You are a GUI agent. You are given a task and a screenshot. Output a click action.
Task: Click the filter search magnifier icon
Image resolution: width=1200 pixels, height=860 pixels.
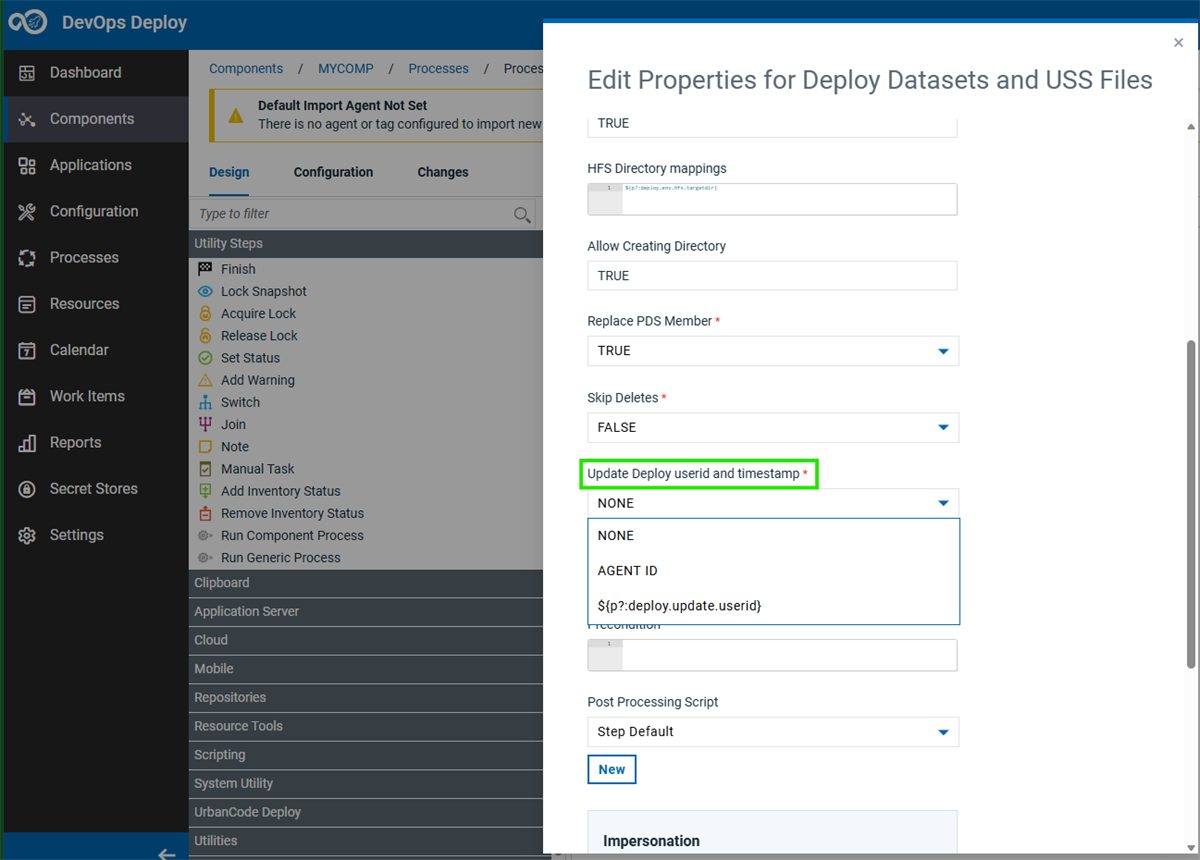(x=522, y=214)
